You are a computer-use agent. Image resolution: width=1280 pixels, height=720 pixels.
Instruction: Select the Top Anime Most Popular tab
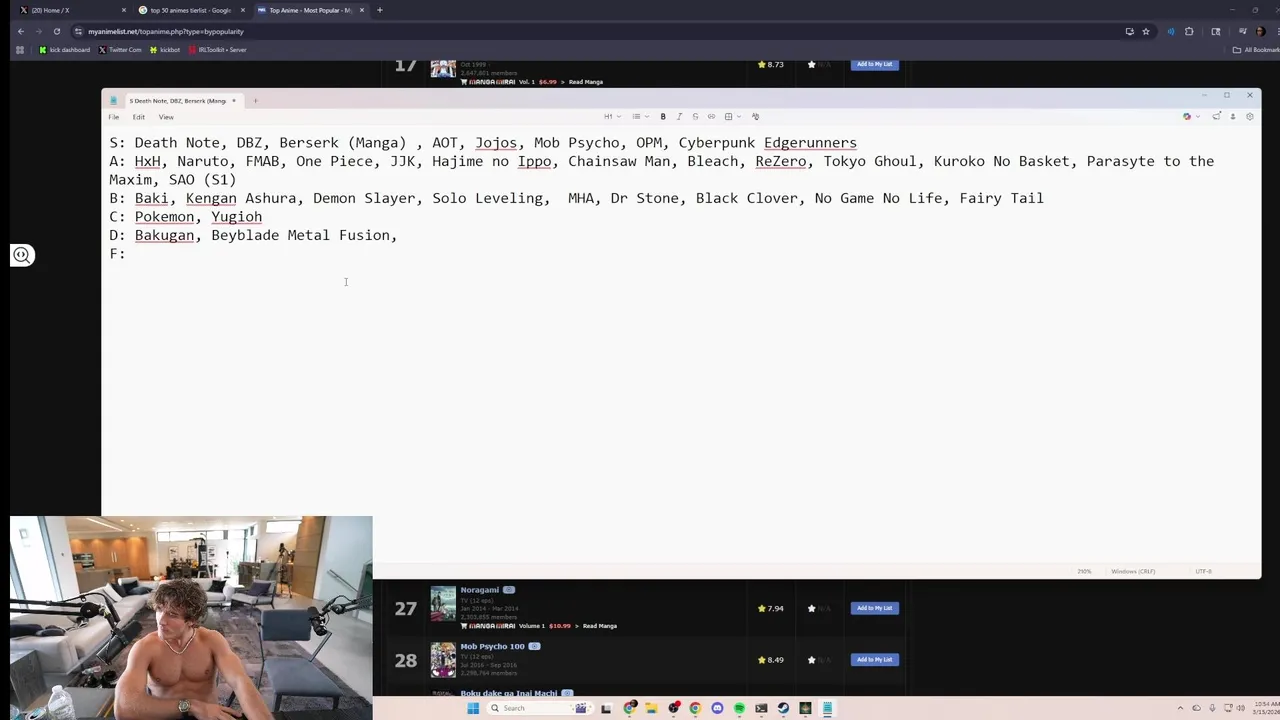coord(310,10)
